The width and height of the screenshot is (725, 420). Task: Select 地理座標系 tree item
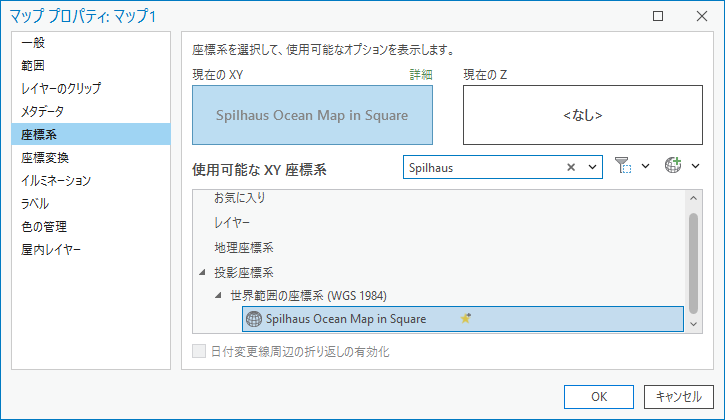244,247
